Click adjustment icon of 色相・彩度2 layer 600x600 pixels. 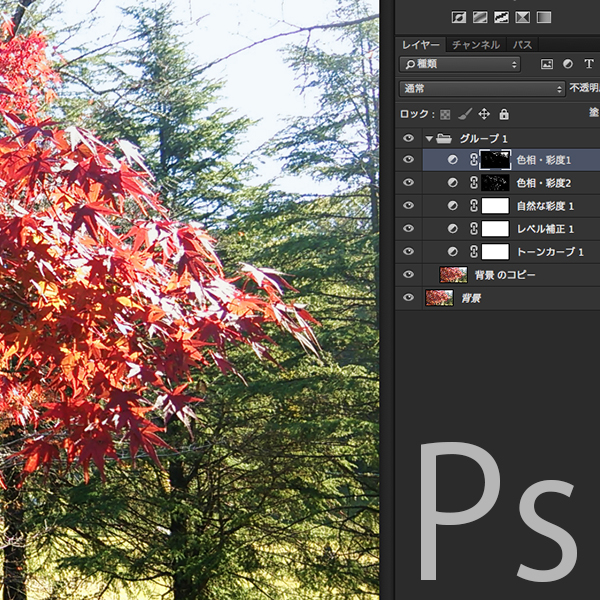[x=453, y=183]
